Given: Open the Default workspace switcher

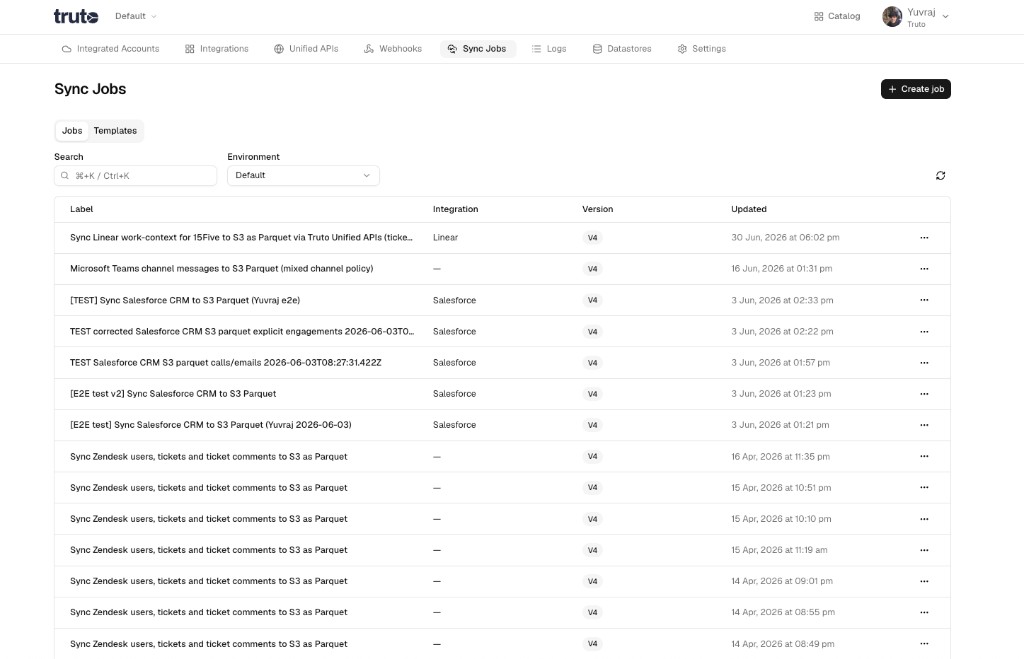Looking at the screenshot, I should 136,16.
